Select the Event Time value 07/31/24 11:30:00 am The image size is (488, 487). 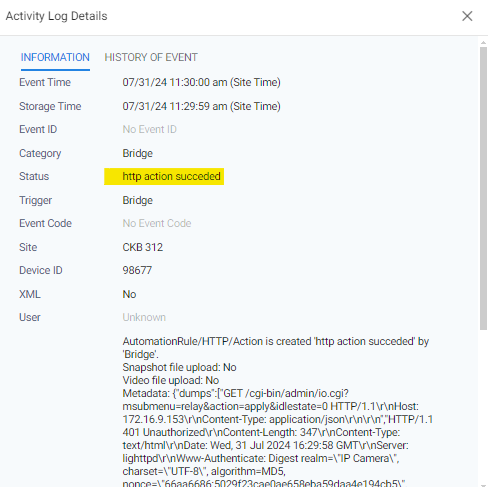[201, 82]
